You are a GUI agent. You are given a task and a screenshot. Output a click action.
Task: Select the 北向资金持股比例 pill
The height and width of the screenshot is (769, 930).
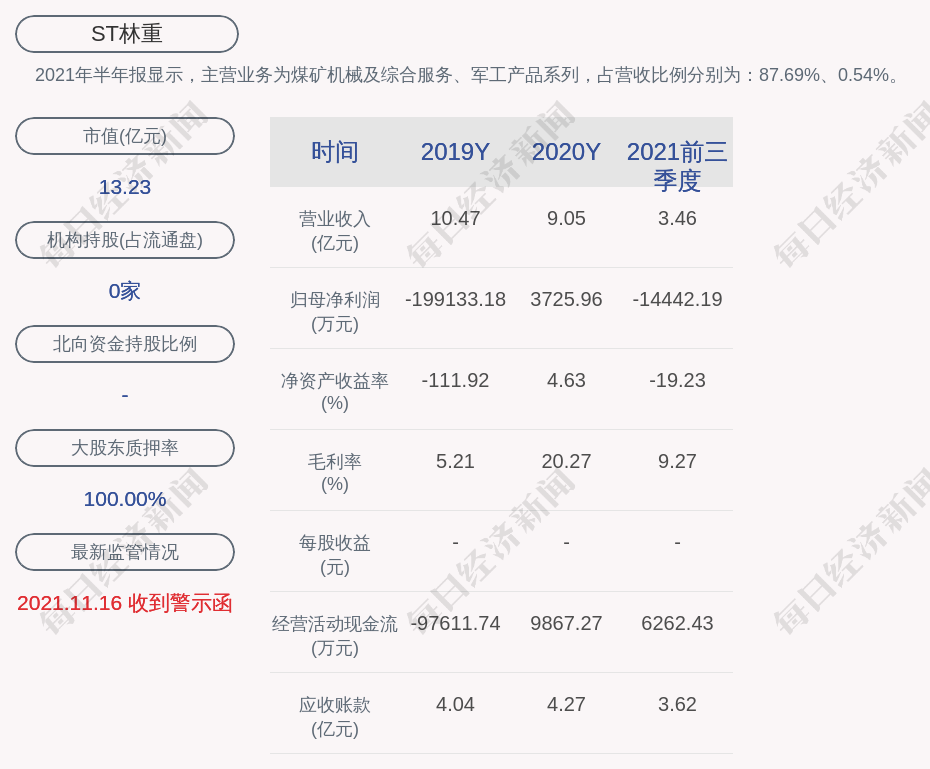point(125,344)
